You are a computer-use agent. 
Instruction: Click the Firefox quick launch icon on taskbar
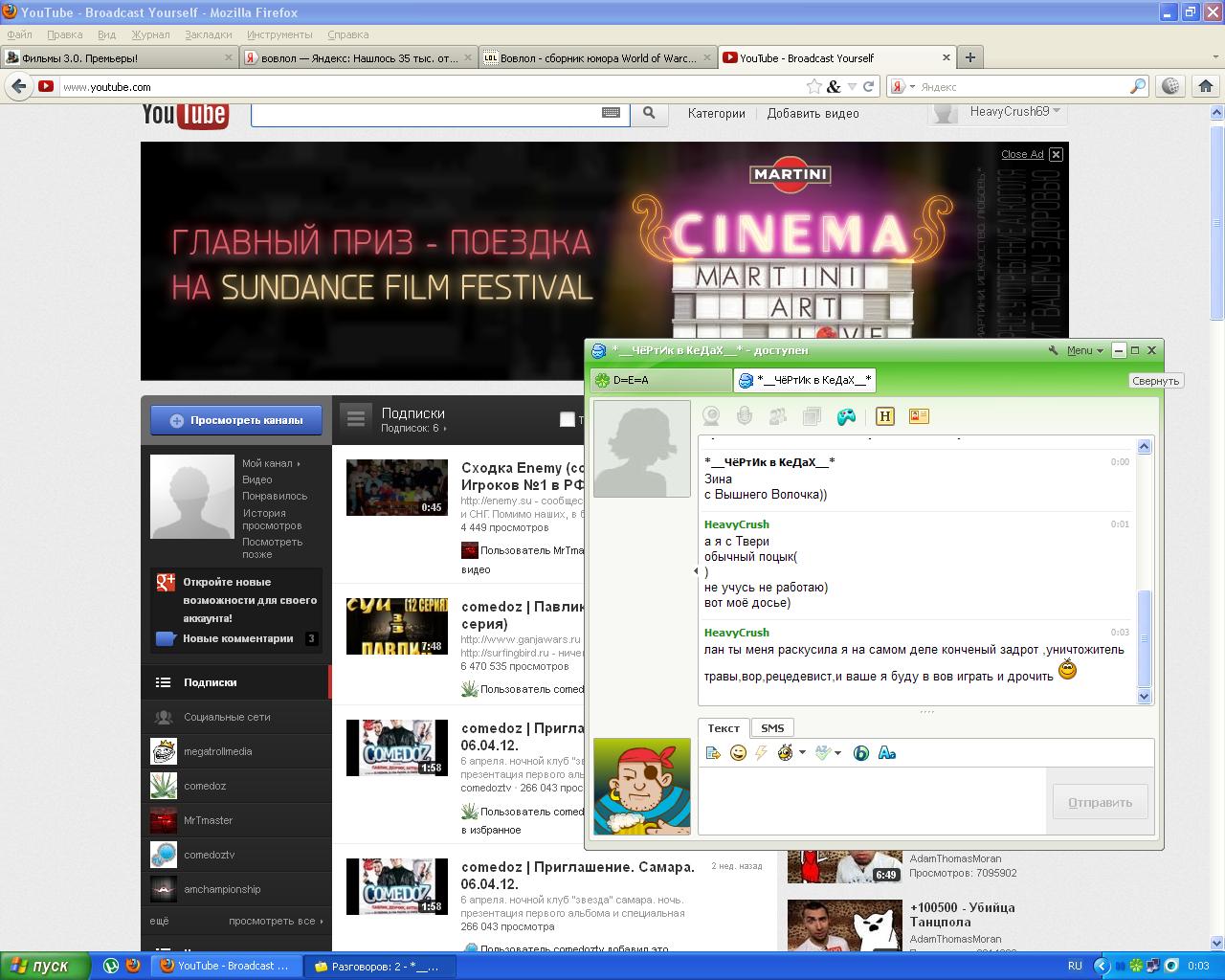(x=133, y=966)
